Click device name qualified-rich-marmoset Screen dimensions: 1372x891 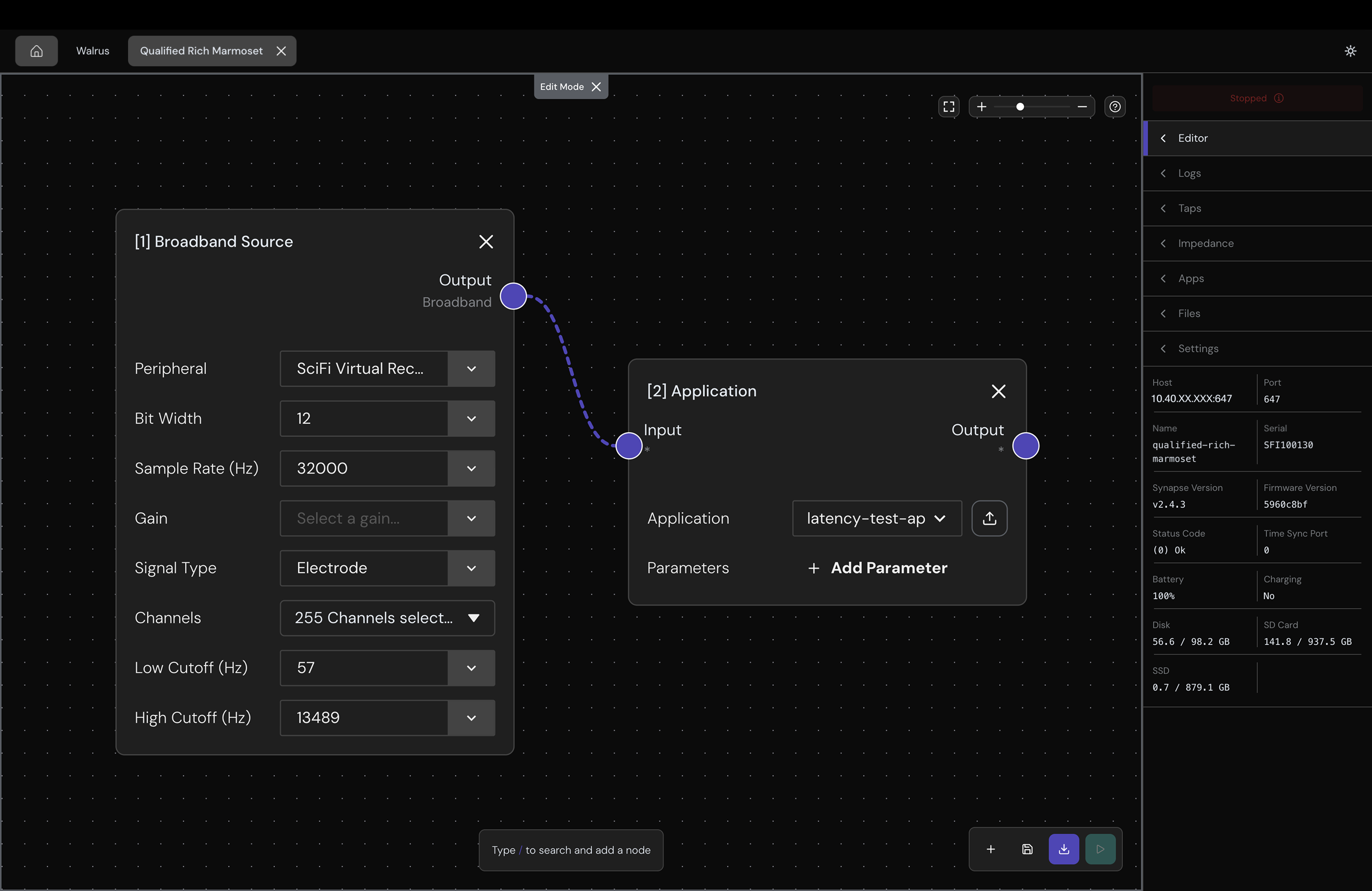(x=1193, y=452)
